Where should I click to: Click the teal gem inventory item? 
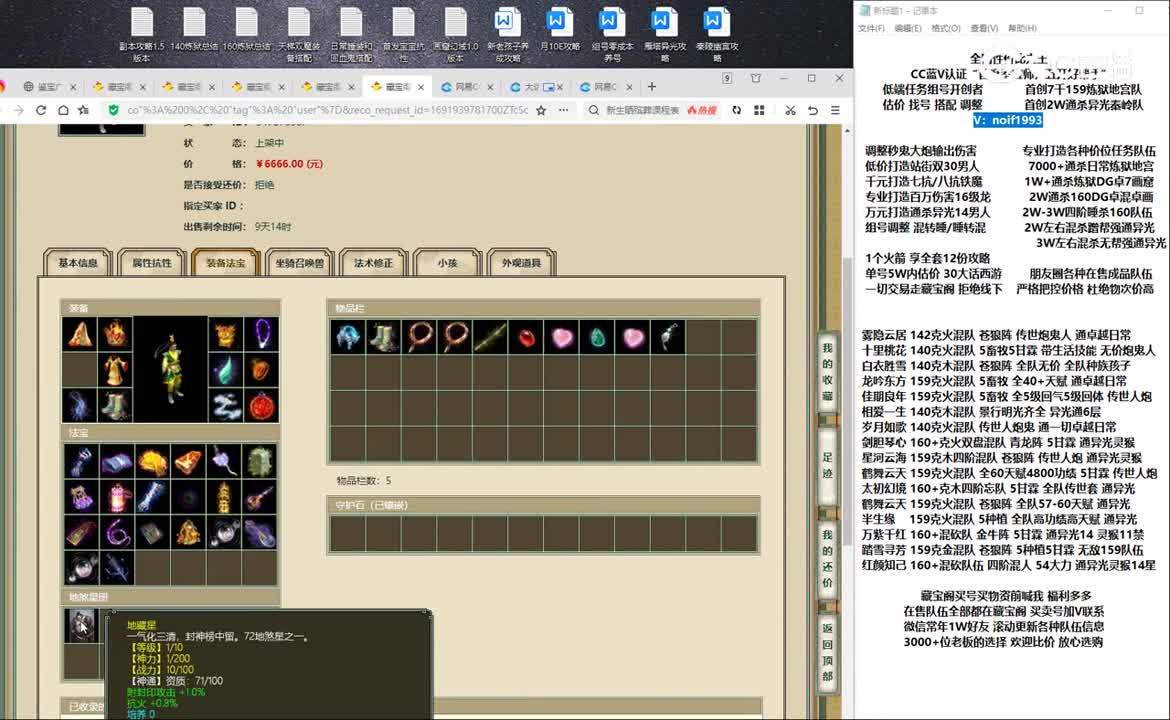coord(598,337)
